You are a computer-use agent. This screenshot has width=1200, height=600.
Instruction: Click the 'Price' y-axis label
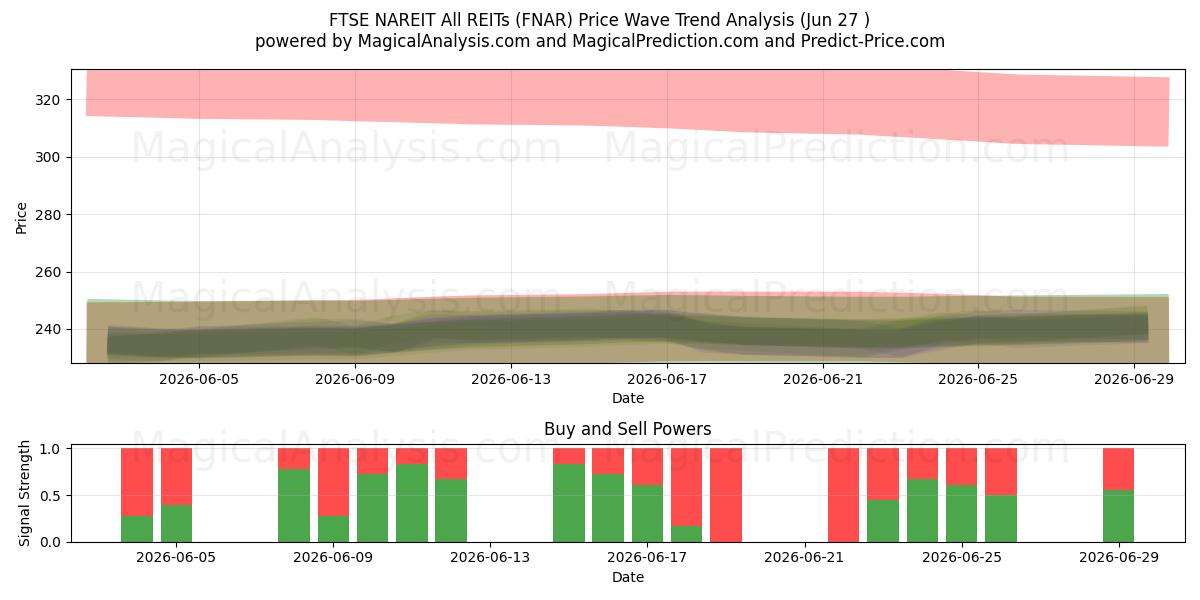click(x=22, y=216)
